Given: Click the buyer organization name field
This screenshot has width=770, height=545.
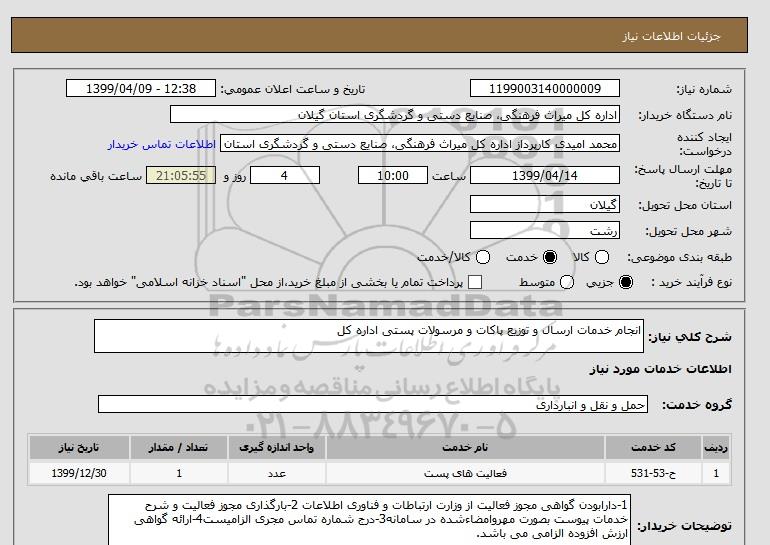Looking at the screenshot, I should point(395,114).
